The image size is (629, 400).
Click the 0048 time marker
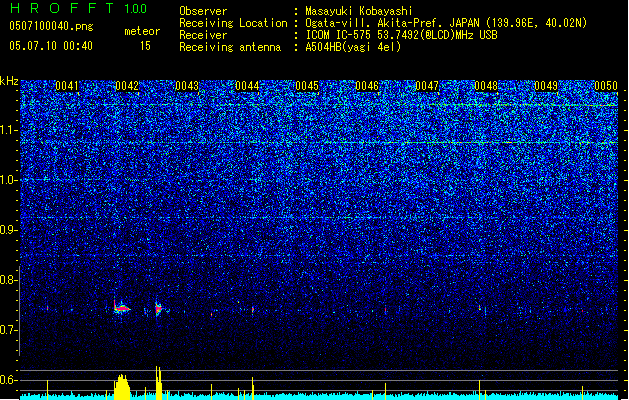pyautogui.click(x=486, y=86)
